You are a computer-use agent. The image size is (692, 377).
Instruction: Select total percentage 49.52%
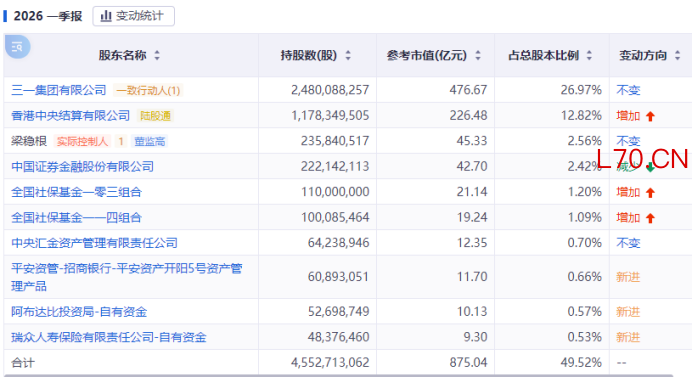(581, 363)
